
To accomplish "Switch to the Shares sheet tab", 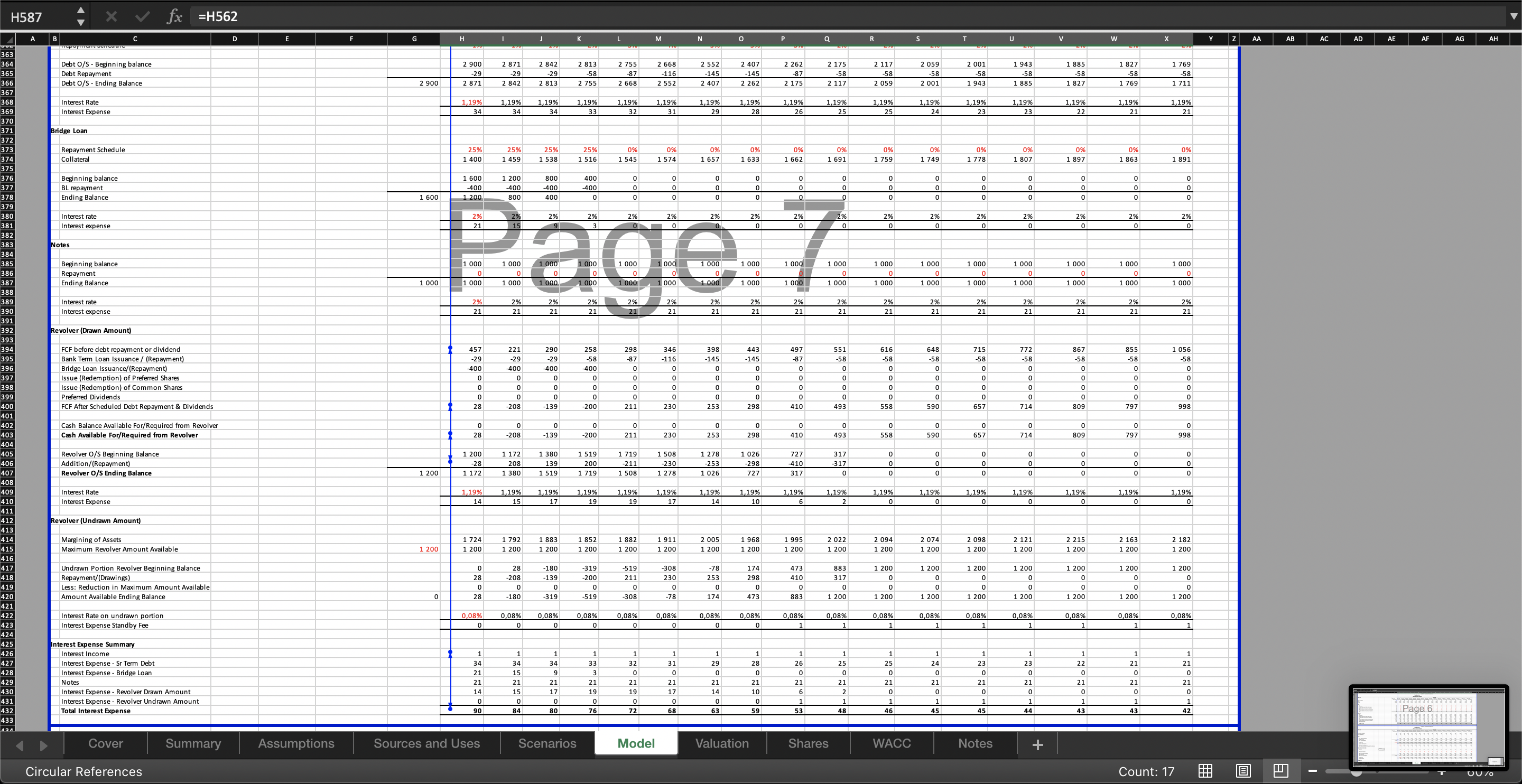I will [808, 744].
